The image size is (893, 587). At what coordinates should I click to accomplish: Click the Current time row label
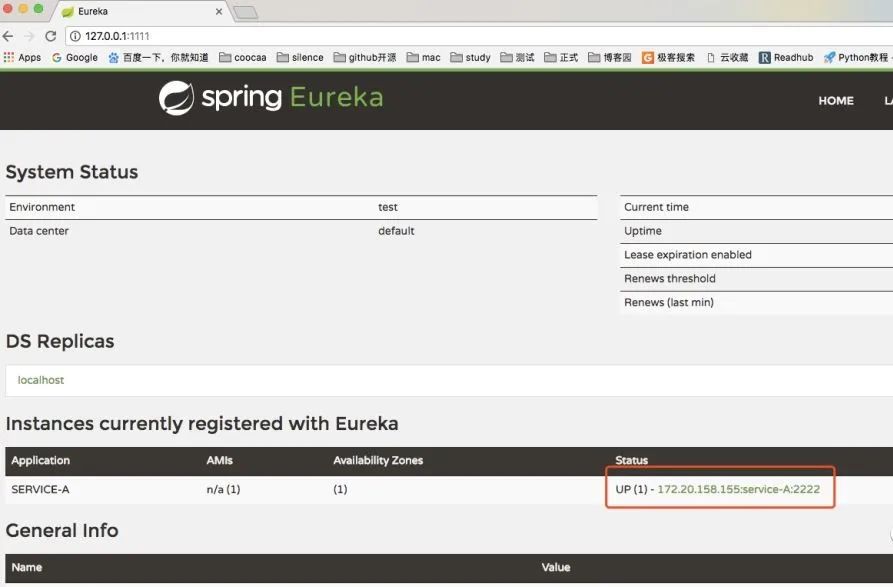coord(656,207)
